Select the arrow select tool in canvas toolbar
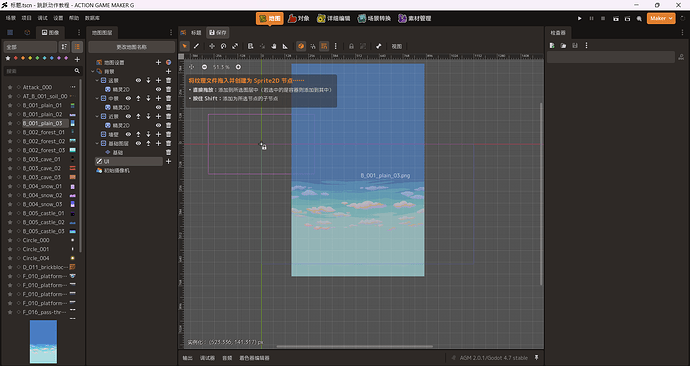 click(185, 46)
